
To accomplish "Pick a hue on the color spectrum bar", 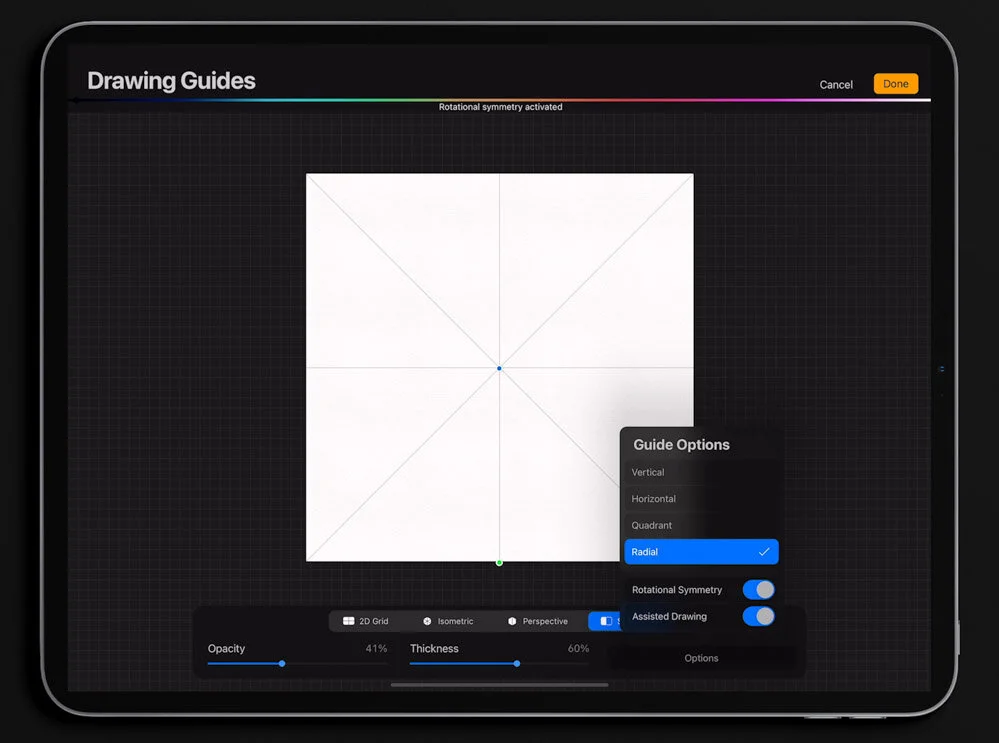I will point(500,99).
